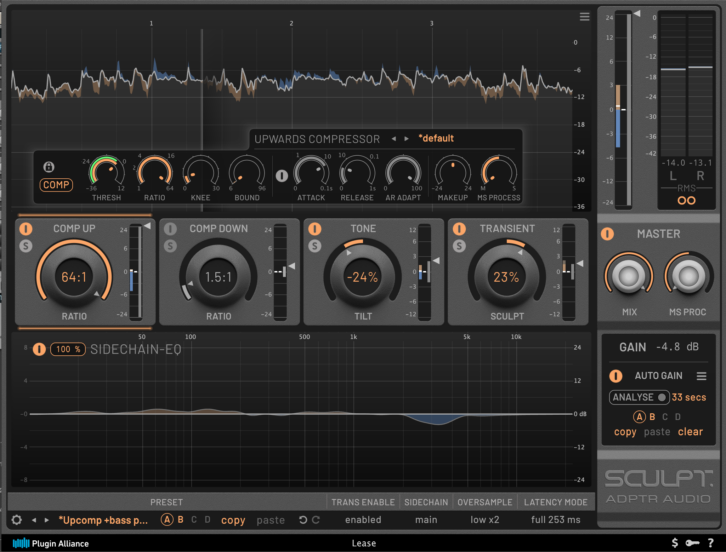Open OVERSAMPLE low x2 dropdown

click(x=485, y=520)
